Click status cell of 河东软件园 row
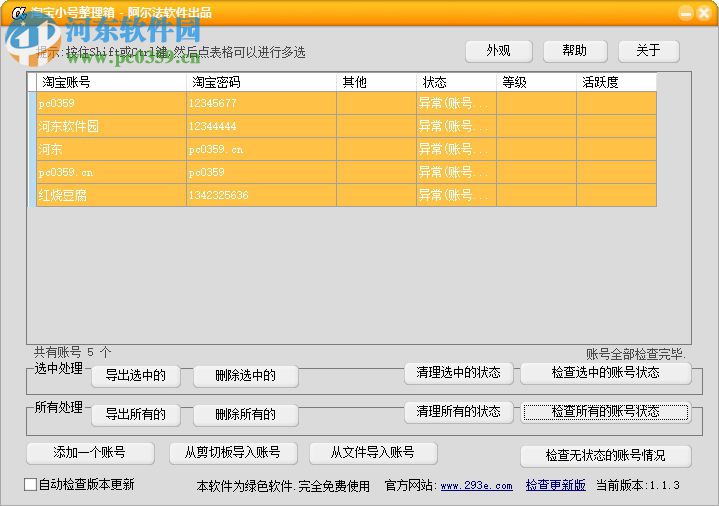The width and height of the screenshot is (719, 506). tap(456, 126)
